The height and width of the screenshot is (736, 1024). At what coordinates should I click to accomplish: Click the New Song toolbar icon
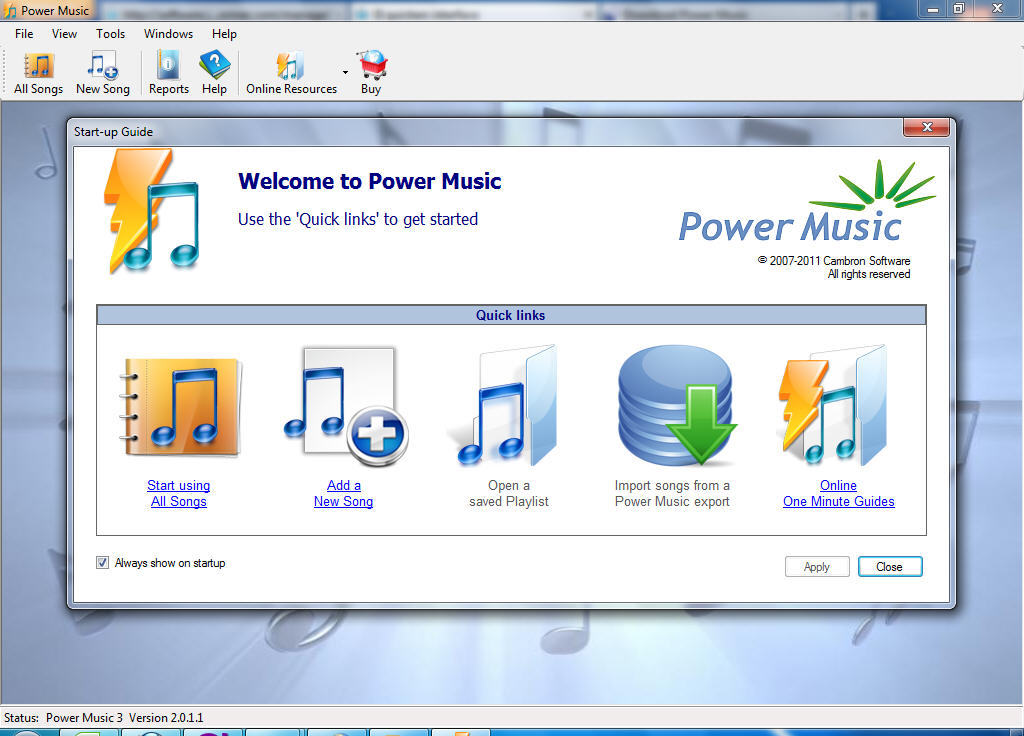[x=103, y=73]
